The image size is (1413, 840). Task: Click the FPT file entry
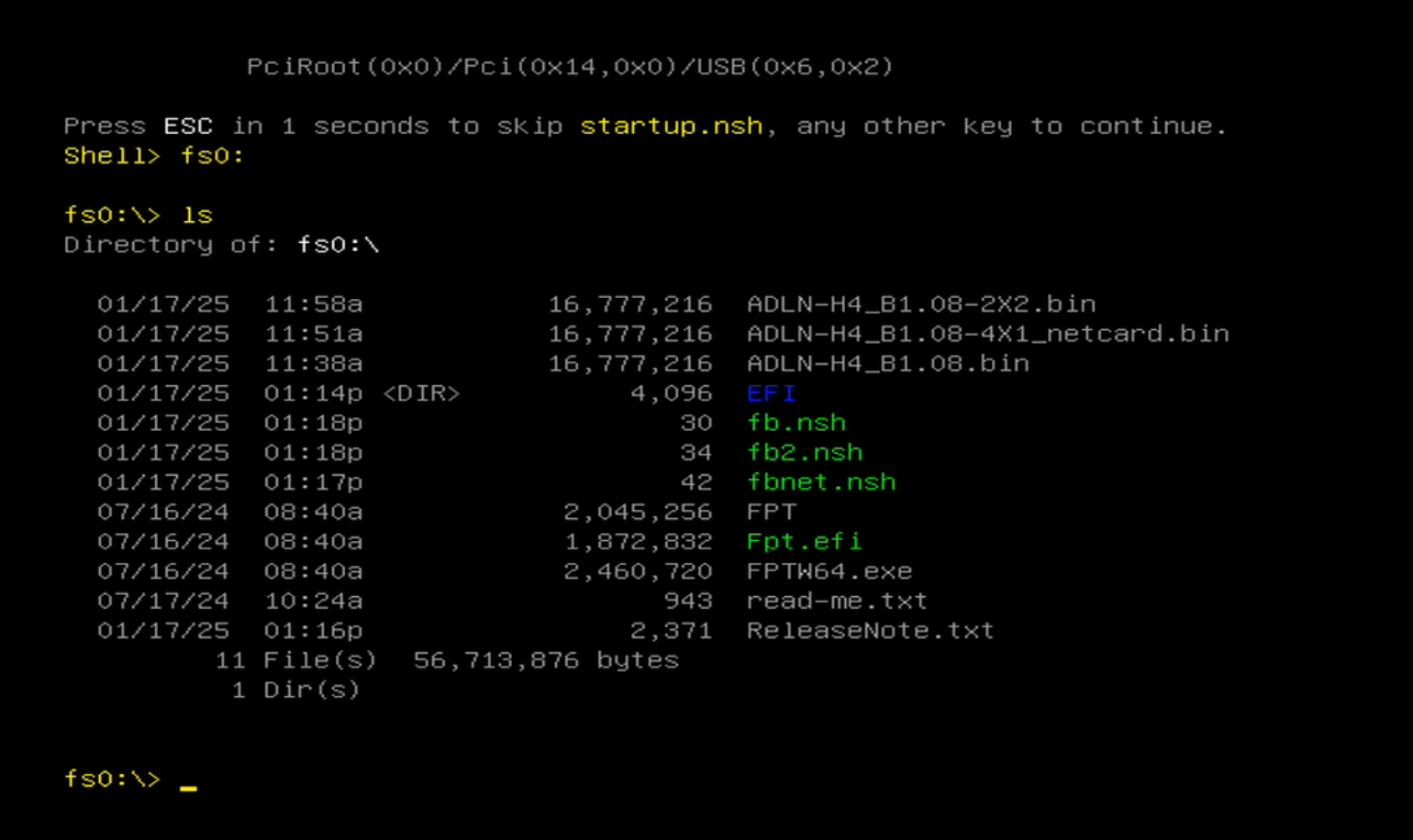[x=771, y=512]
